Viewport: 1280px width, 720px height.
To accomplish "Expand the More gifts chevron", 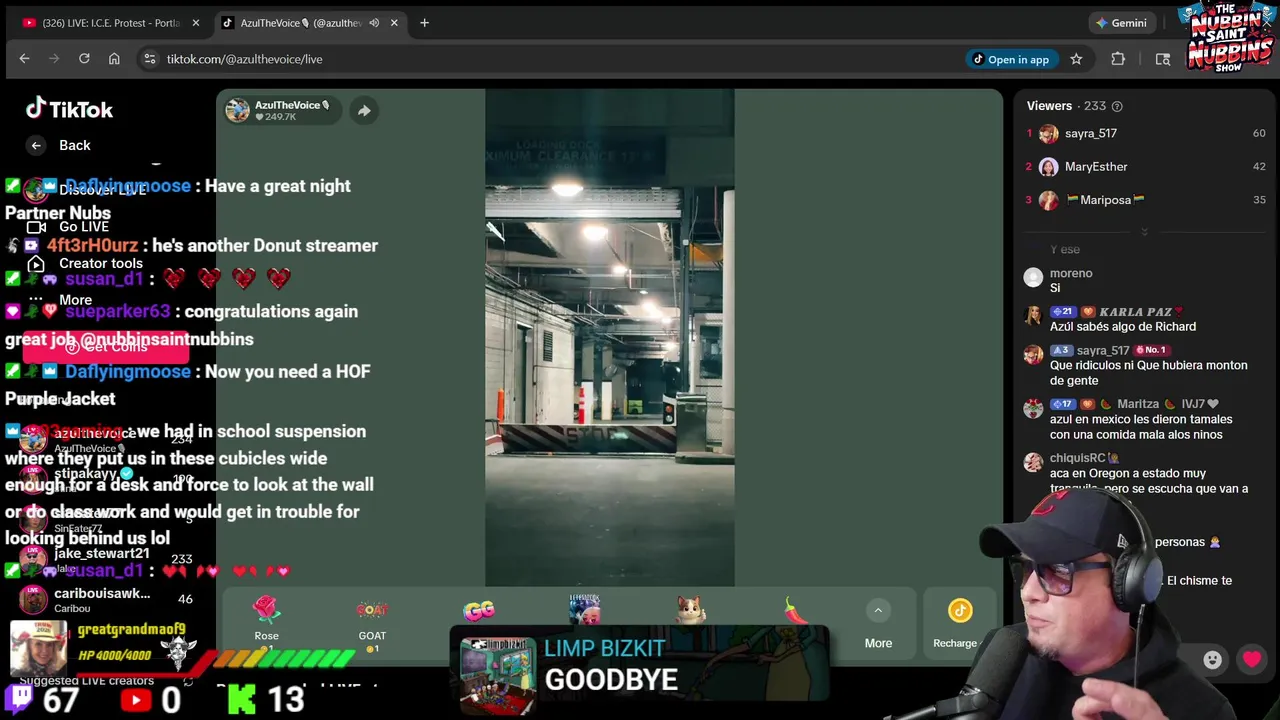I will pyautogui.click(x=878, y=610).
